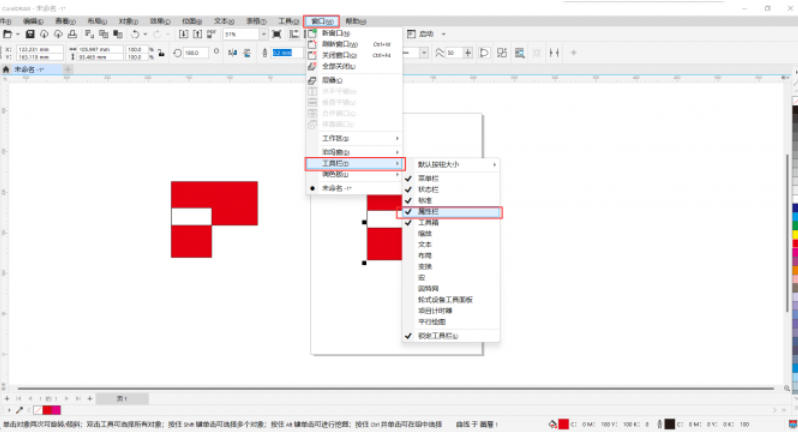Click the close window icon in Window menu
The width and height of the screenshot is (798, 432).
coord(312,55)
